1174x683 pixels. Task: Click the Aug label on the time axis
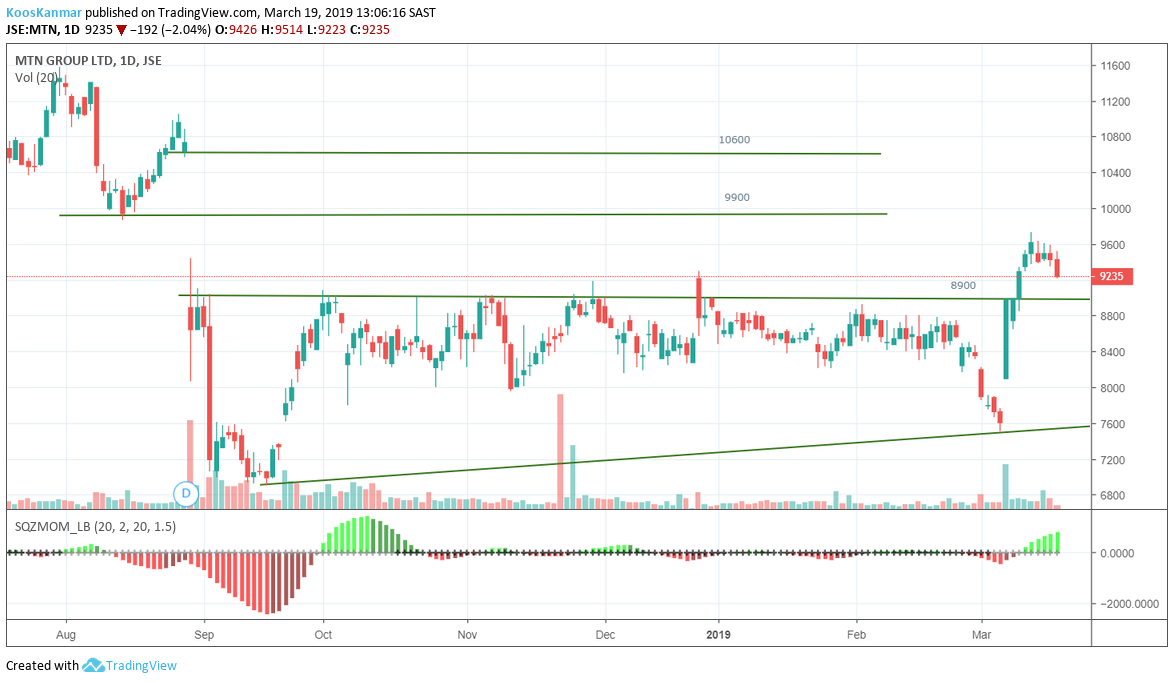(66, 635)
